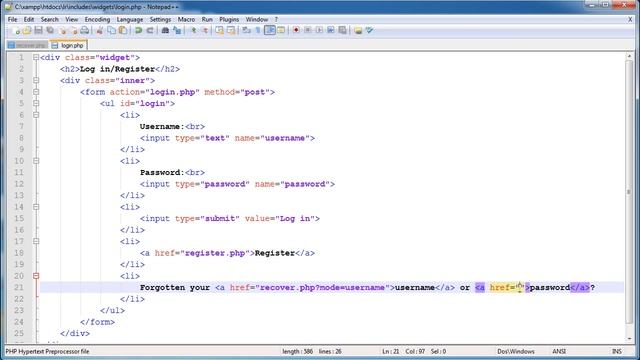Click the Cut scissors icon
The image size is (640, 360).
(x=100, y=31)
